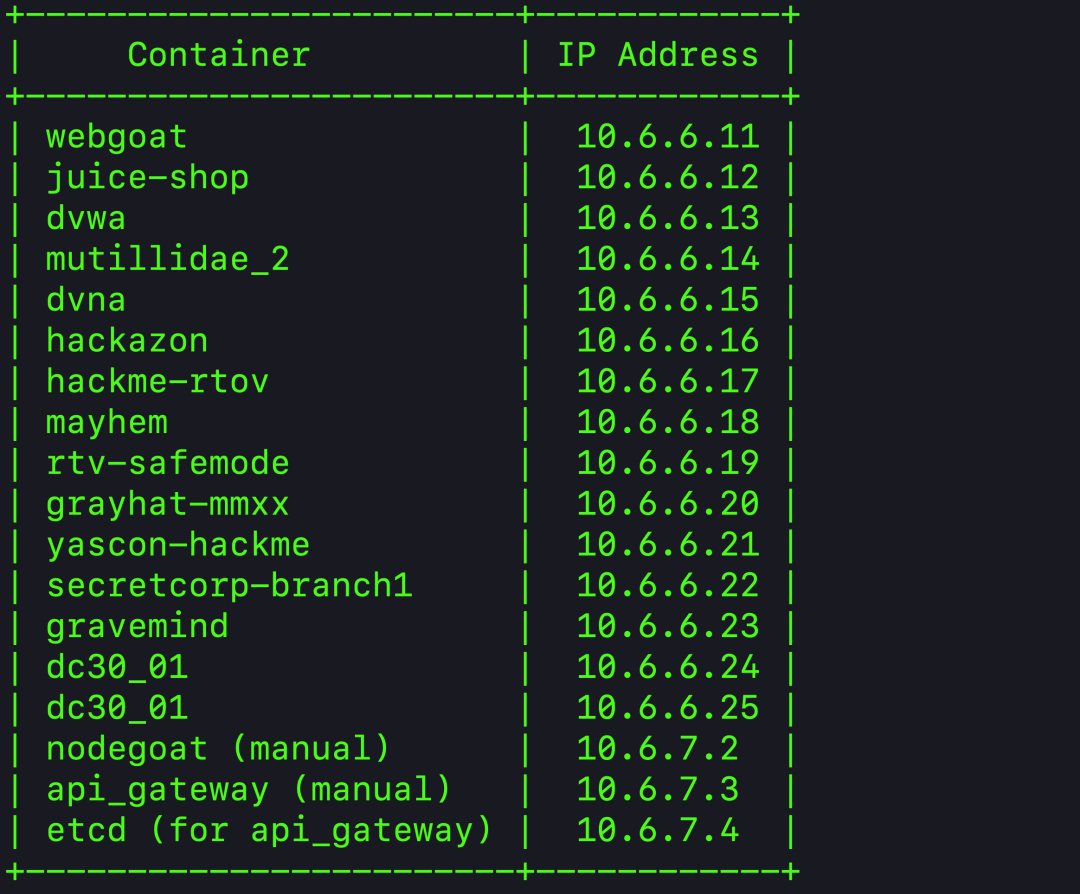Click the IP Address column header
The width and height of the screenshot is (1080, 894).
[658, 55]
